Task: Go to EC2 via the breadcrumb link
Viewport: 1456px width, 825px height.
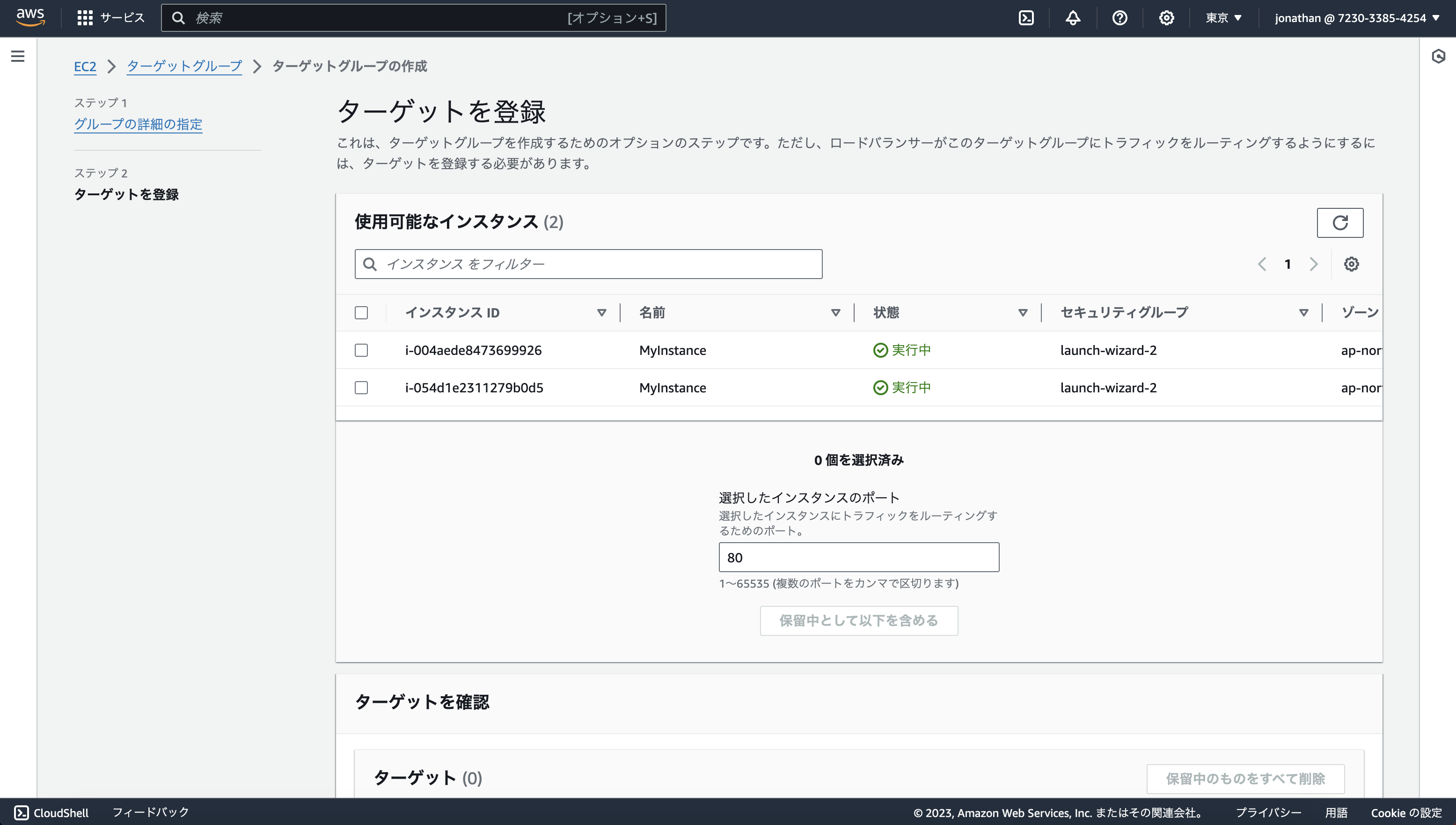Action: 85,66
